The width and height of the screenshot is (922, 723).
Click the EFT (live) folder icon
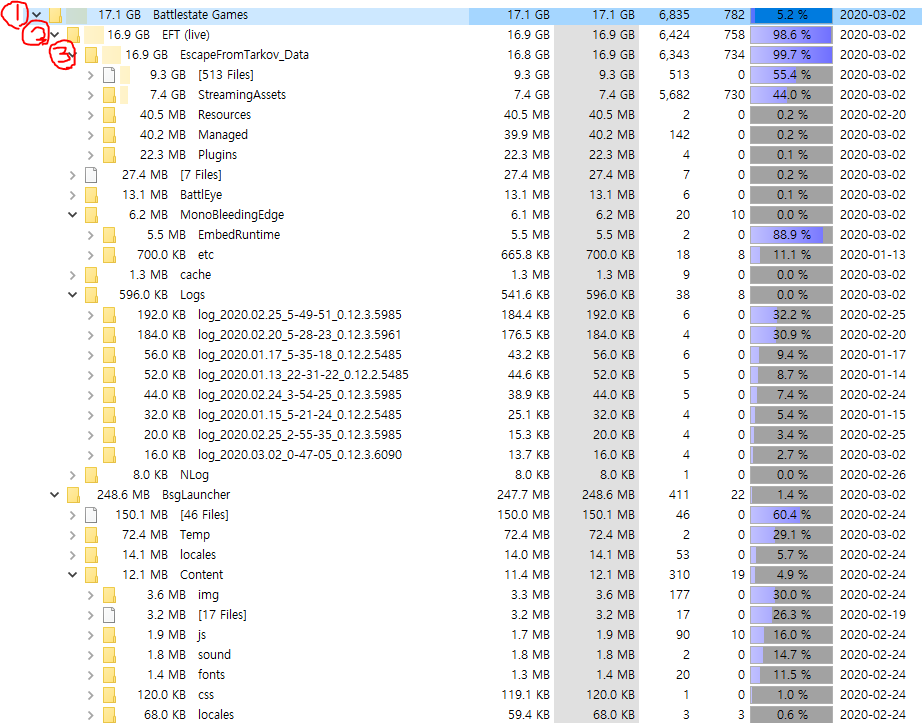coord(74,35)
